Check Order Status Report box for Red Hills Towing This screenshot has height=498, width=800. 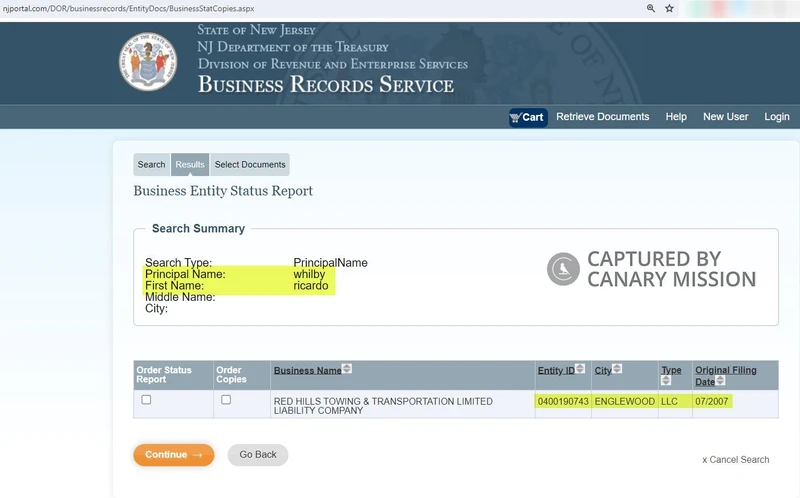click(x=146, y=400)
